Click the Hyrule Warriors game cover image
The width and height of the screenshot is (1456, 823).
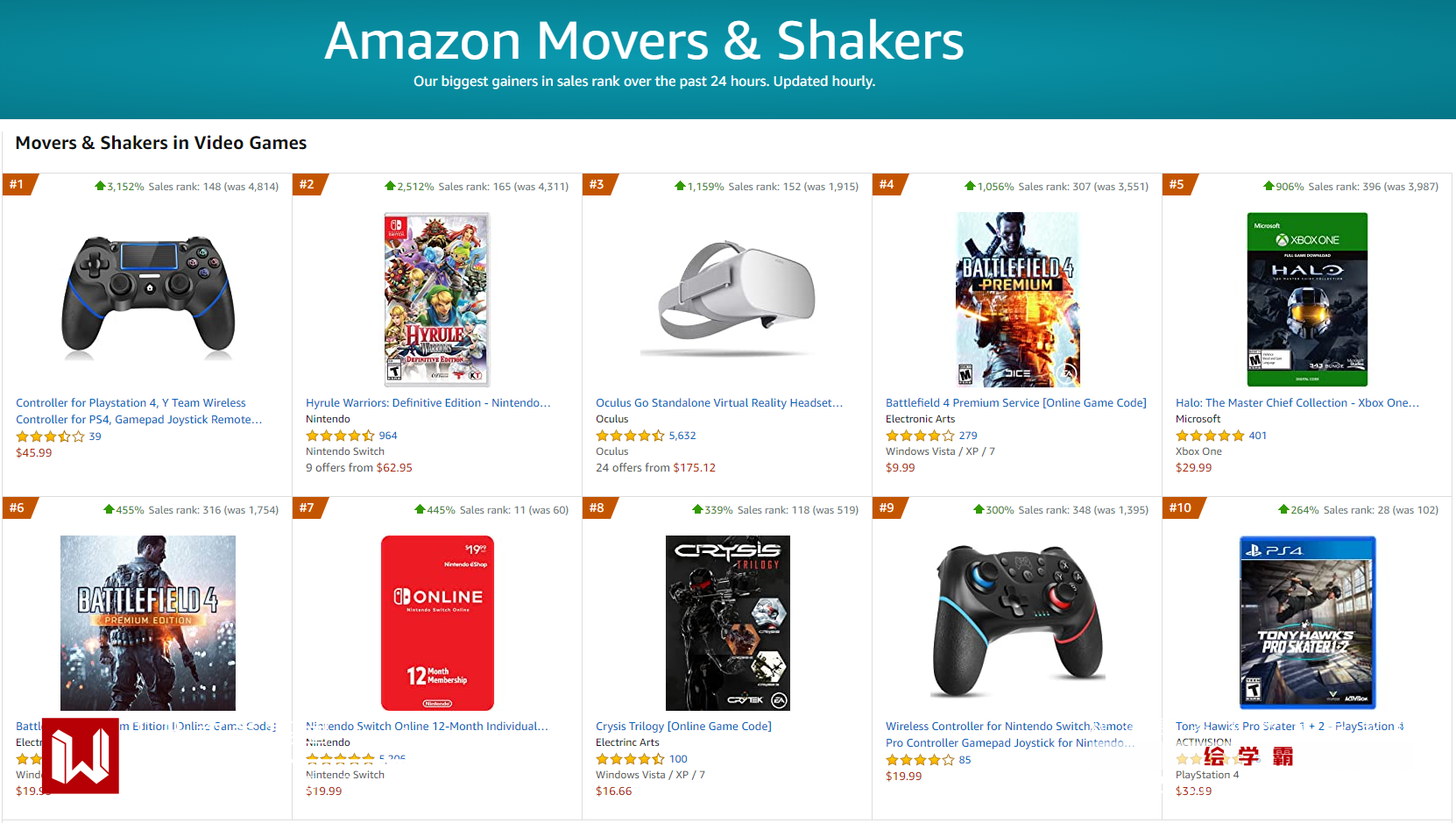437,299
